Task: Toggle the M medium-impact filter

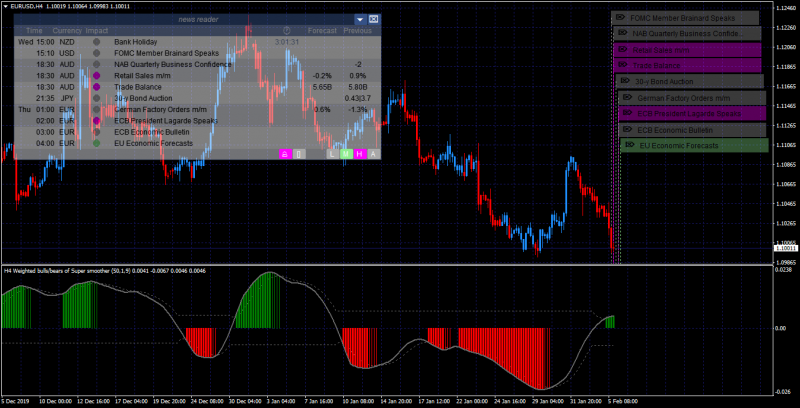Action: [346, 154]
